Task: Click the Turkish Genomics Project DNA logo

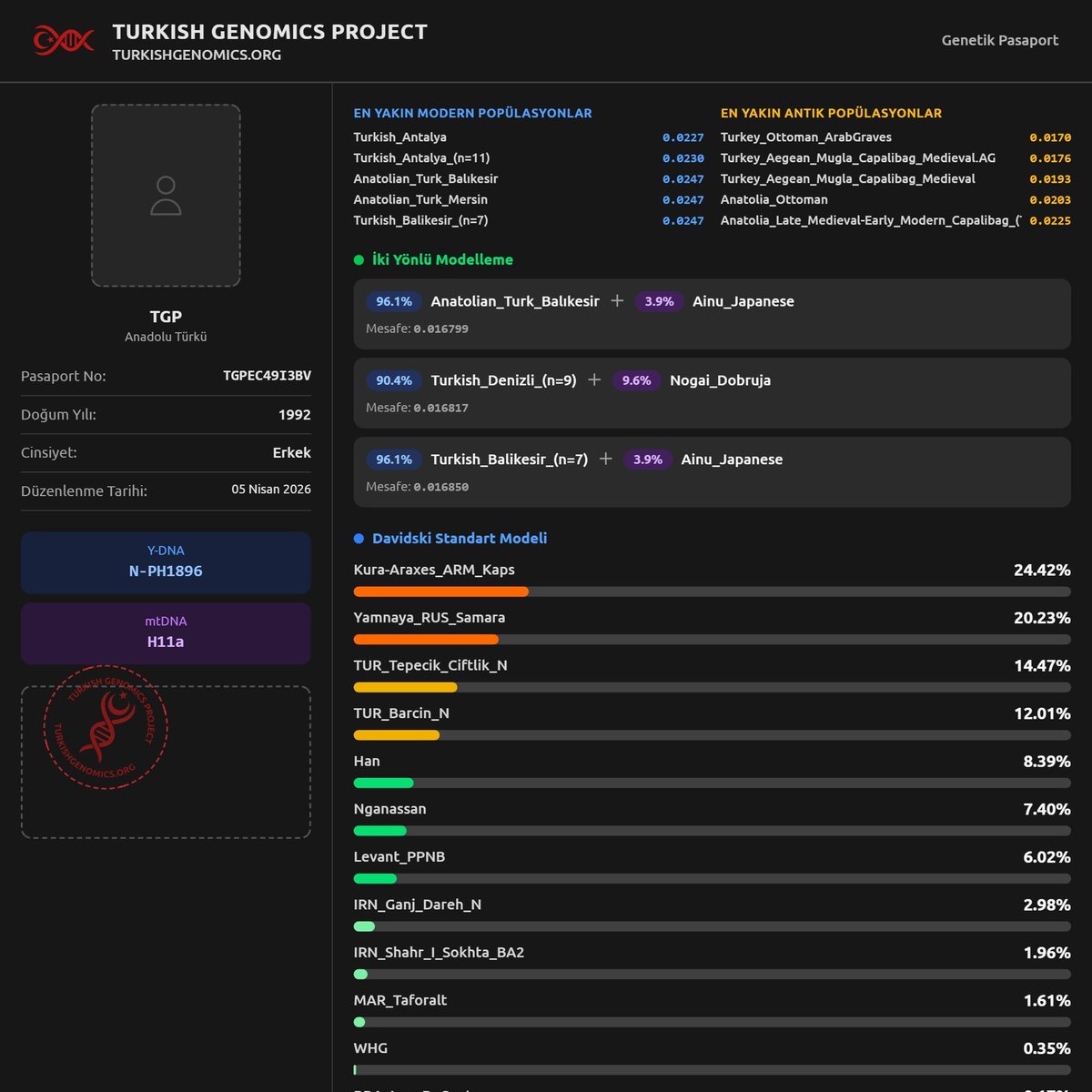Action: (62, 40)
